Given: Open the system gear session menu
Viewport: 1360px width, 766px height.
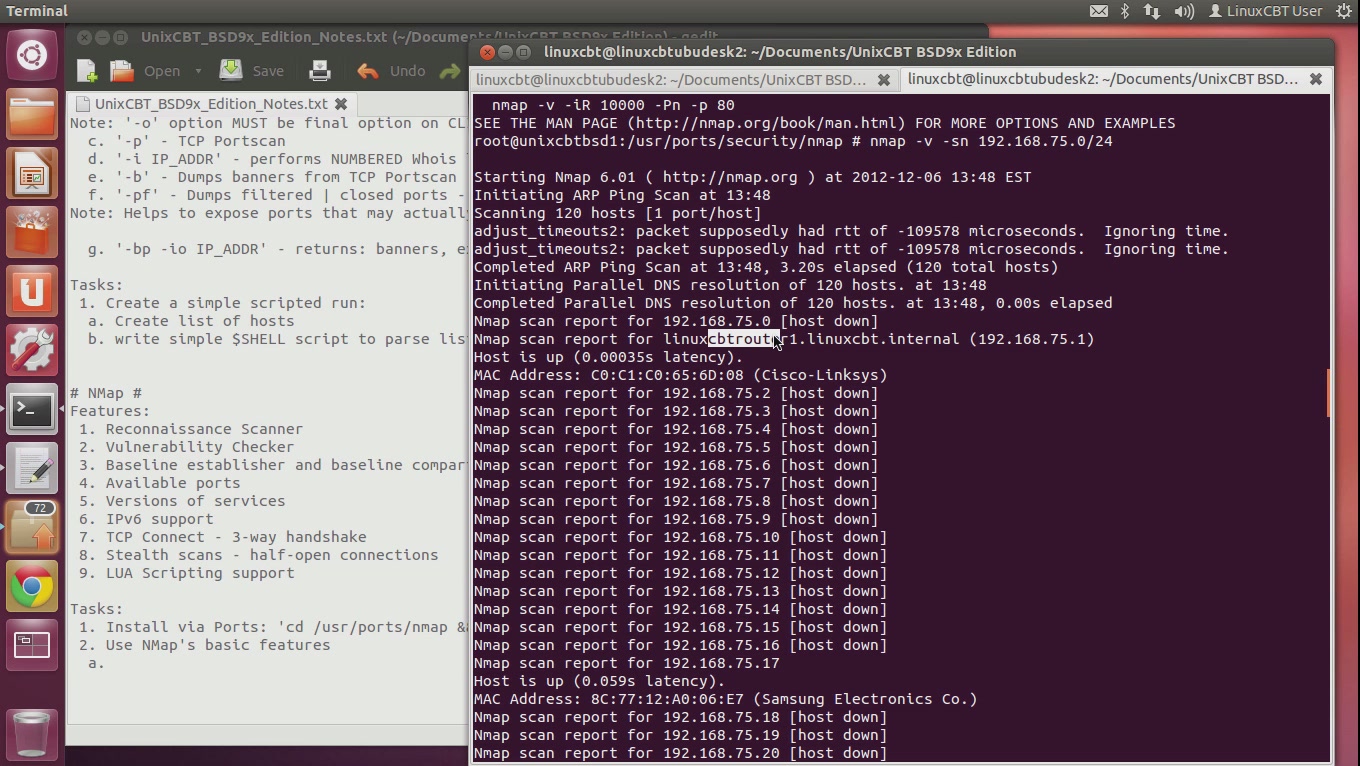Looking at the screenshot, I should [x=1343, y=11].
